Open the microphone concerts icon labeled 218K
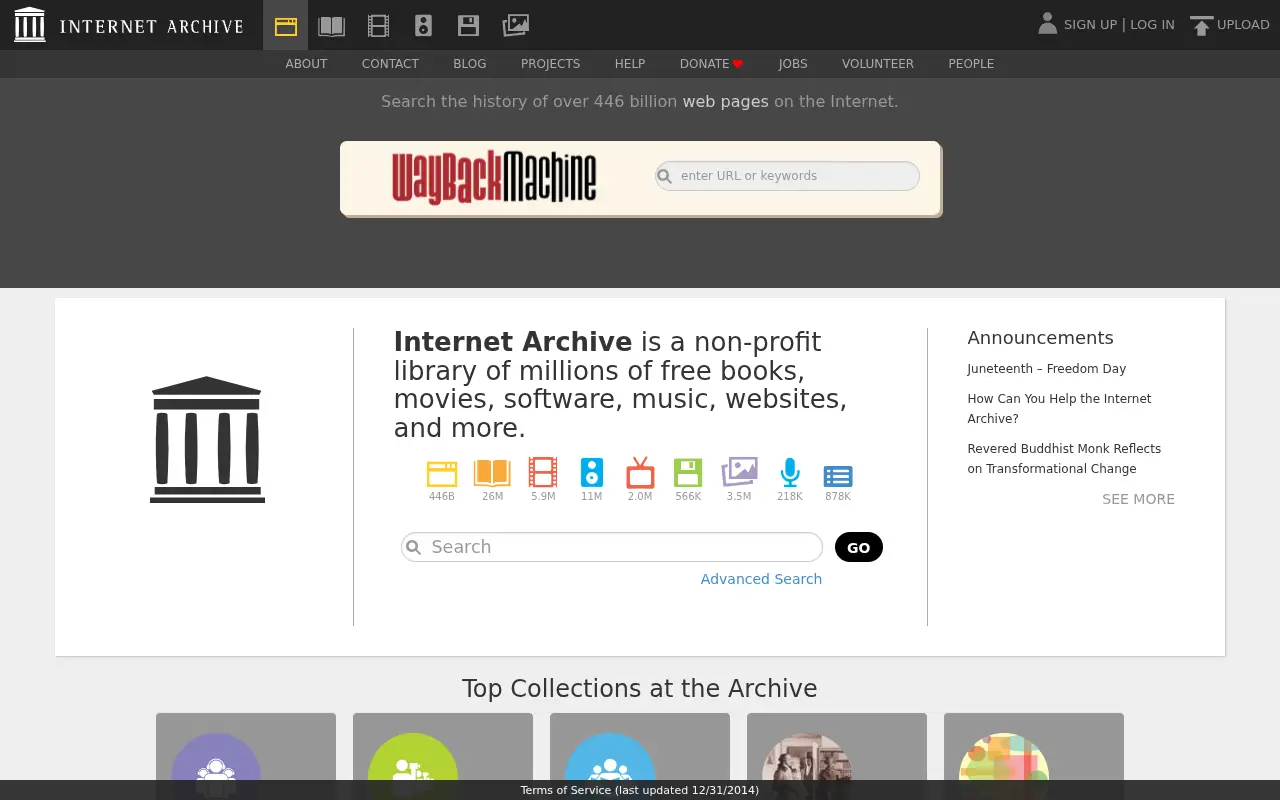This screenshot has width=1280, height=800. click(790, 472)
